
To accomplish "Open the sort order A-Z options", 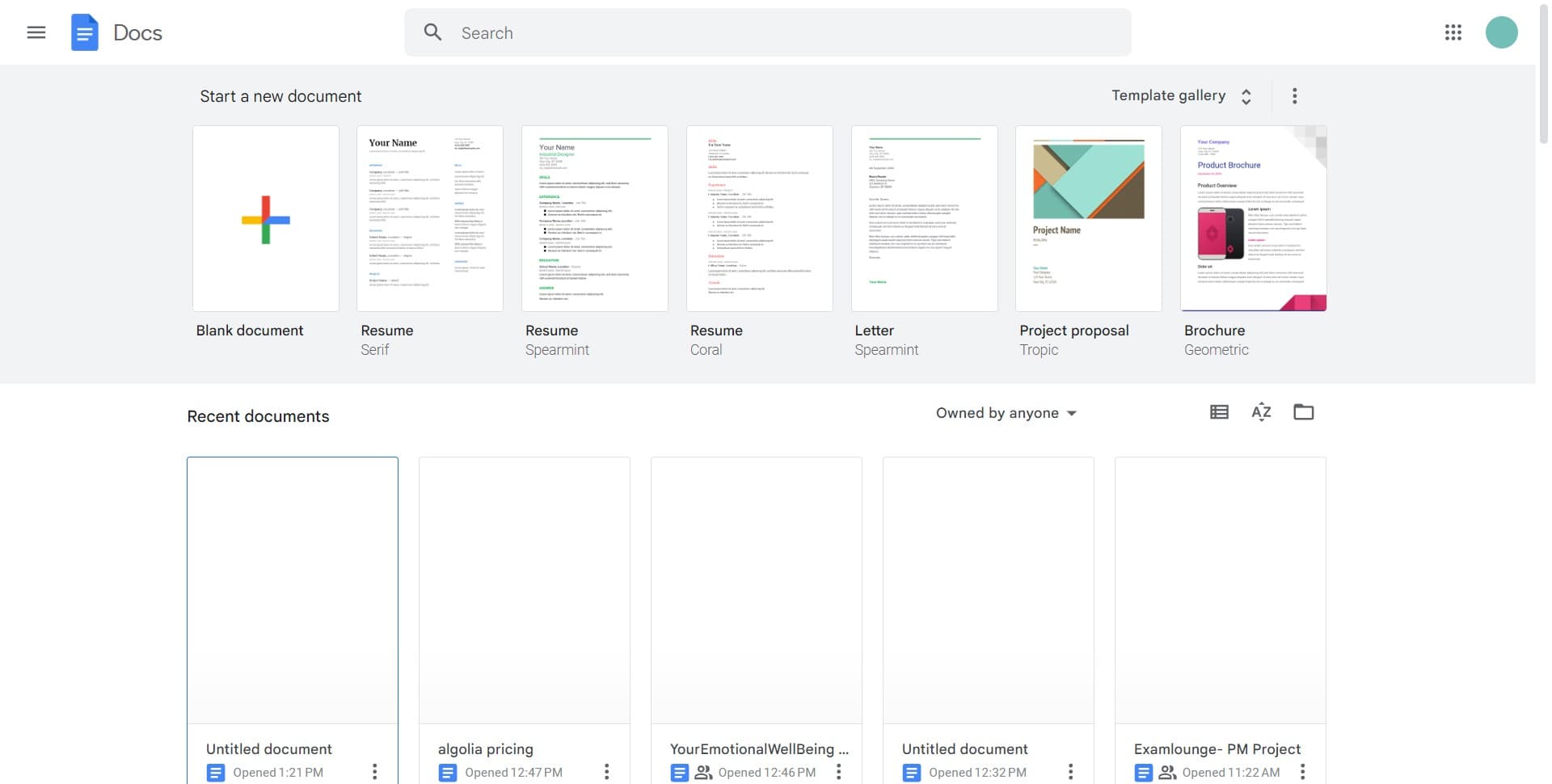I will coord(1261,411).
